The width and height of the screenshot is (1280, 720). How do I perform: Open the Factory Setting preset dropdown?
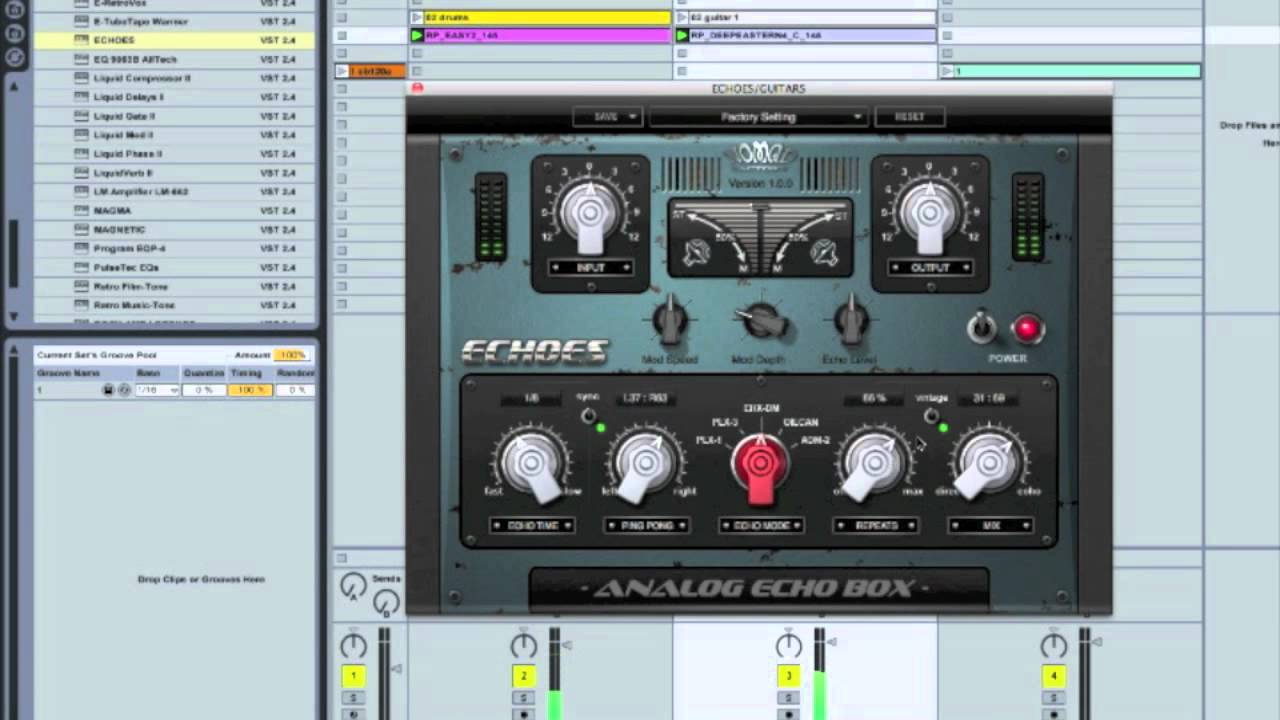coord(757,117)
